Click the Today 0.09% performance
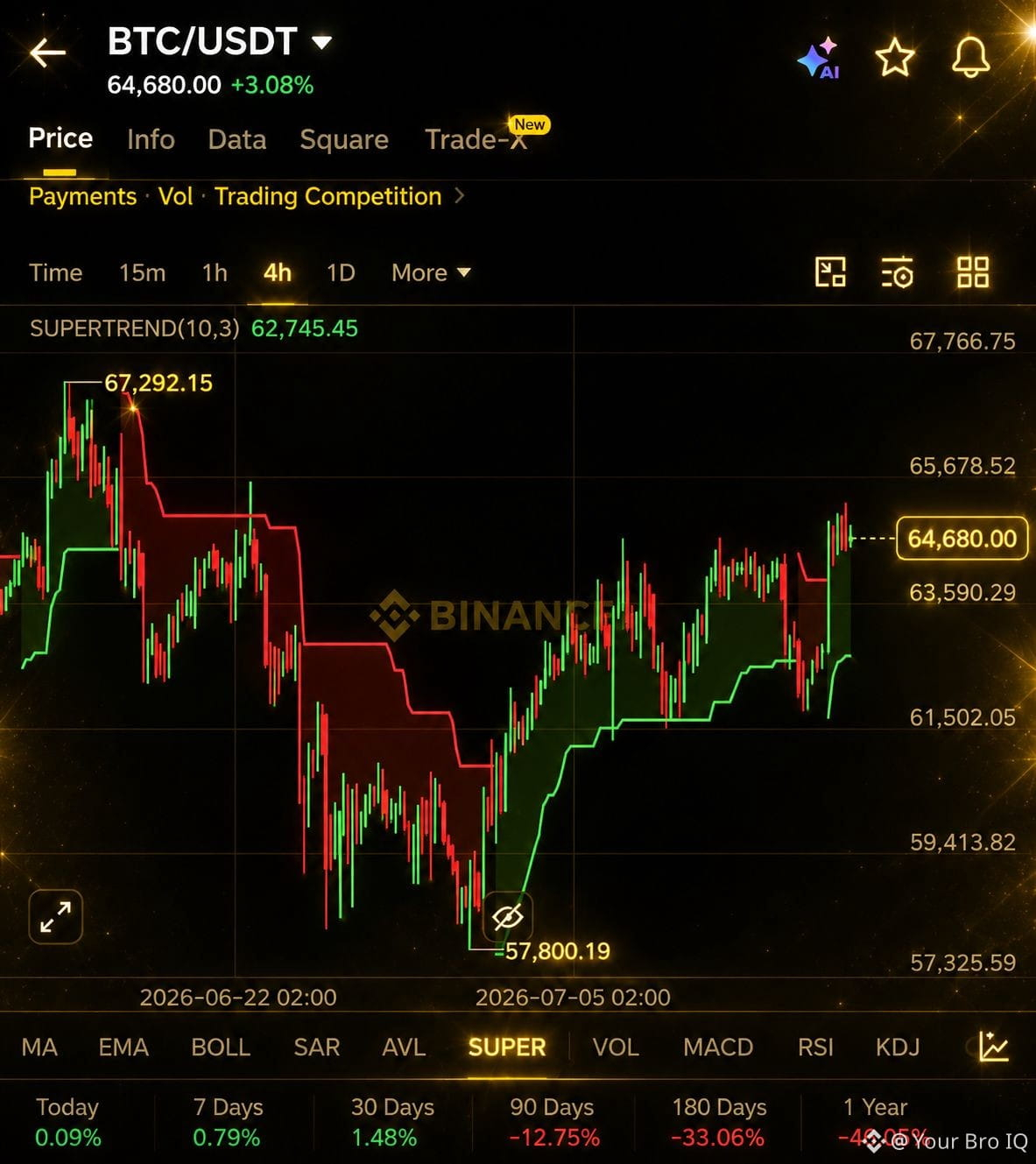1036x1164 pixels. click(x=67, y=1122)
